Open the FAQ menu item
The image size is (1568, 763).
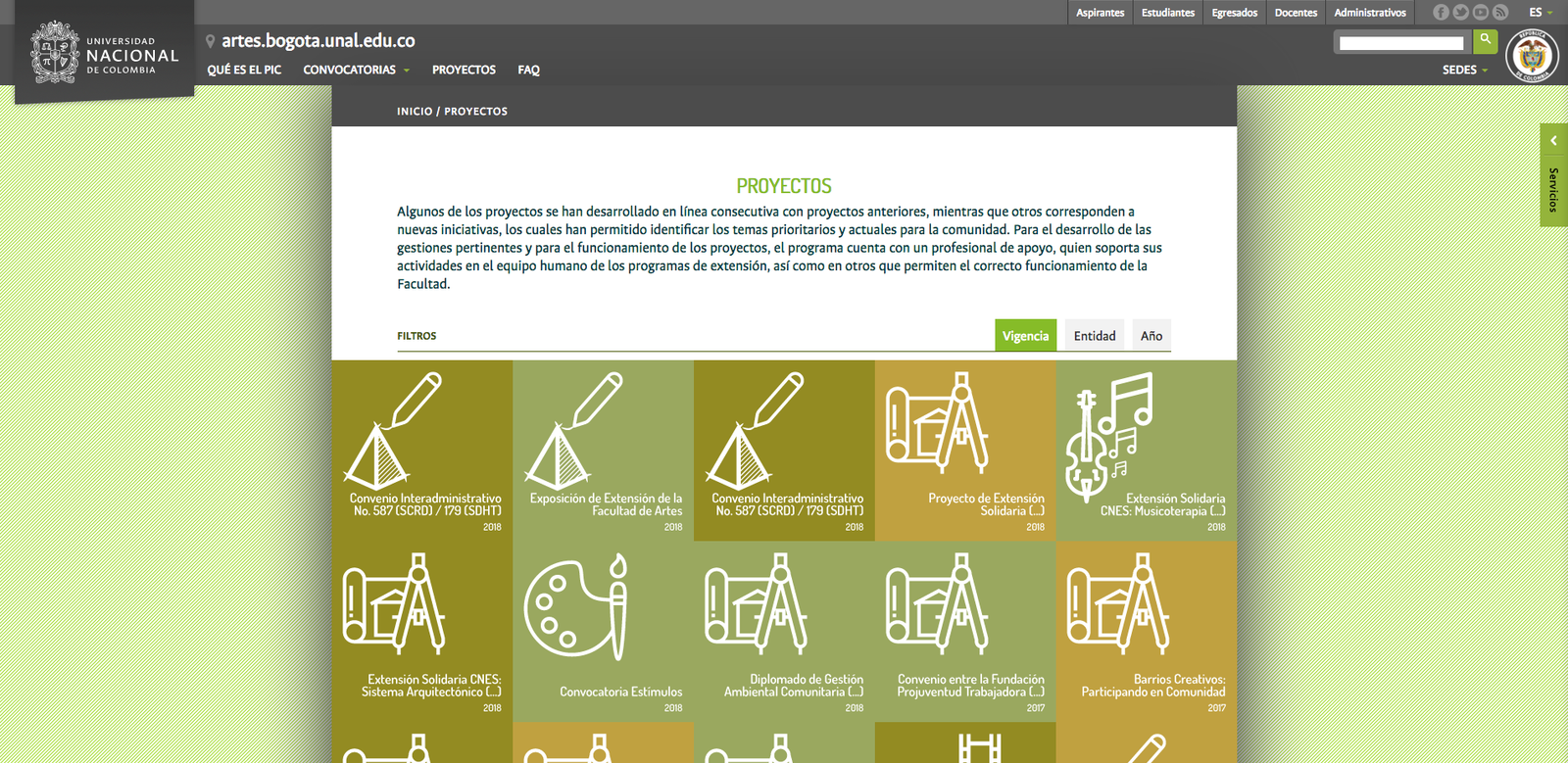point(528,71)
